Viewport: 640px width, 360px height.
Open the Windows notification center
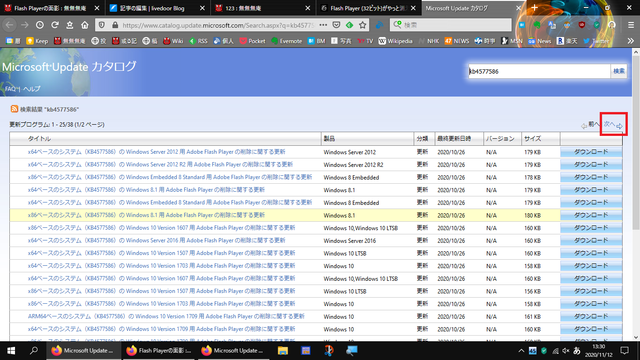tap(624, 351)
